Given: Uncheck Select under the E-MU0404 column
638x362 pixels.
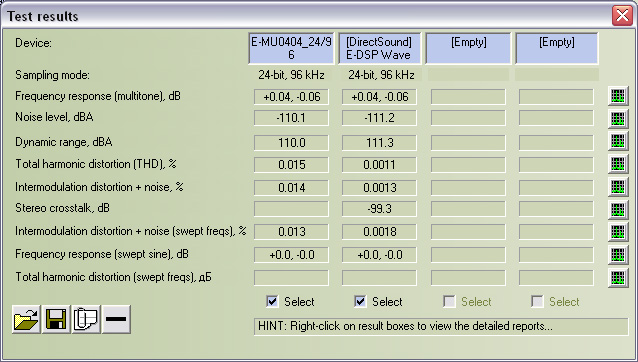Looking at the screenshot, I should 272,301.
